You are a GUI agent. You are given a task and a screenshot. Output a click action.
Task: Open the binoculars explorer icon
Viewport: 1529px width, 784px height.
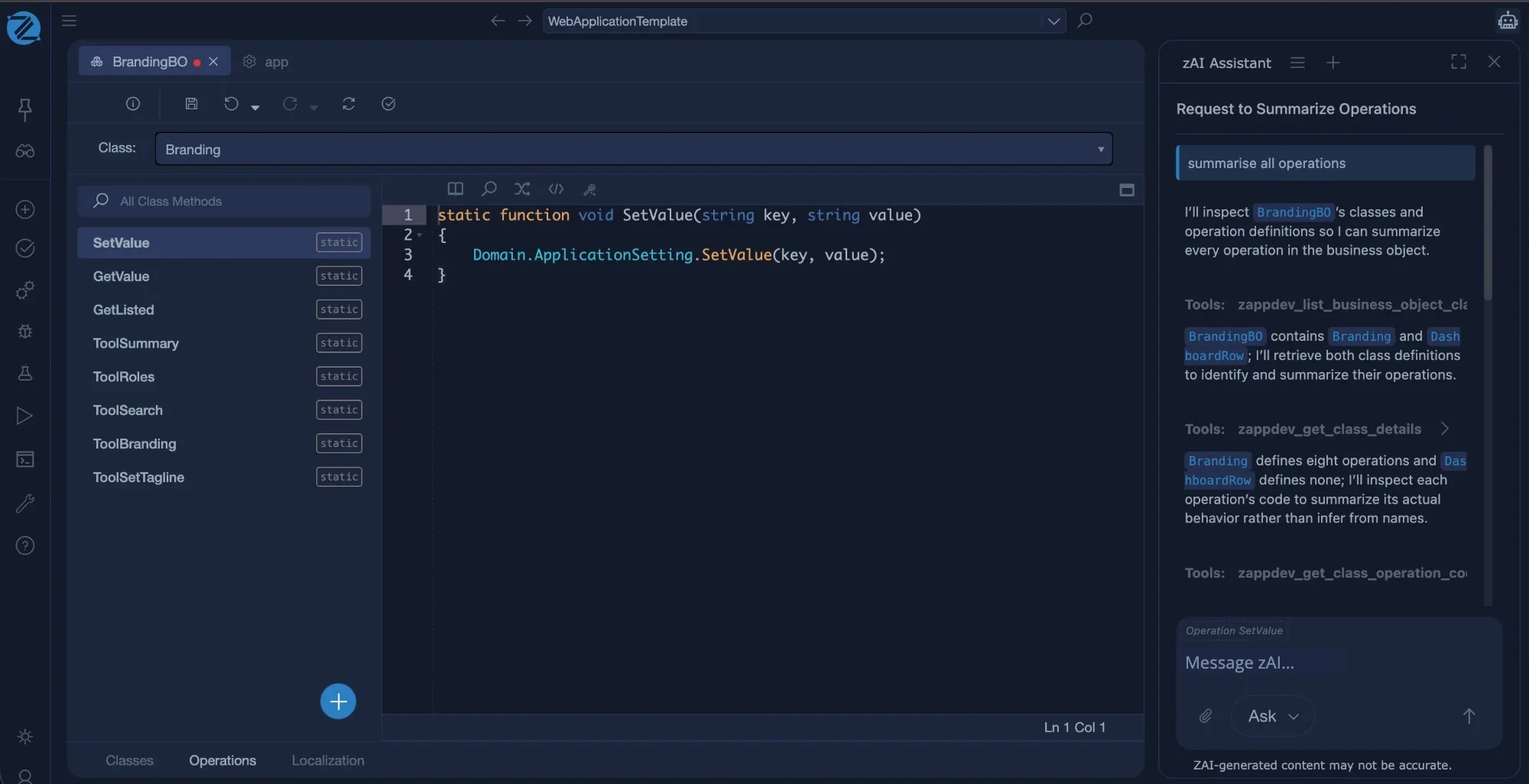tap(25, 151)
